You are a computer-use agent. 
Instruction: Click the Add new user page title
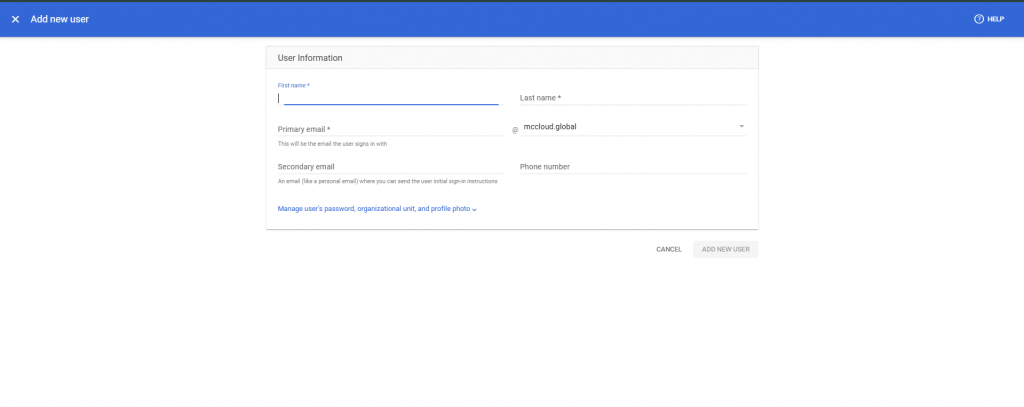[x=59, y=19]
